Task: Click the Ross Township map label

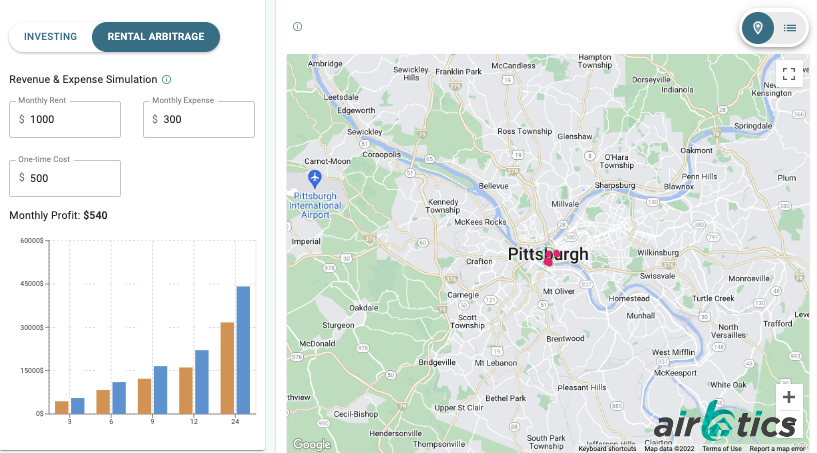Action: coord(524,131)
